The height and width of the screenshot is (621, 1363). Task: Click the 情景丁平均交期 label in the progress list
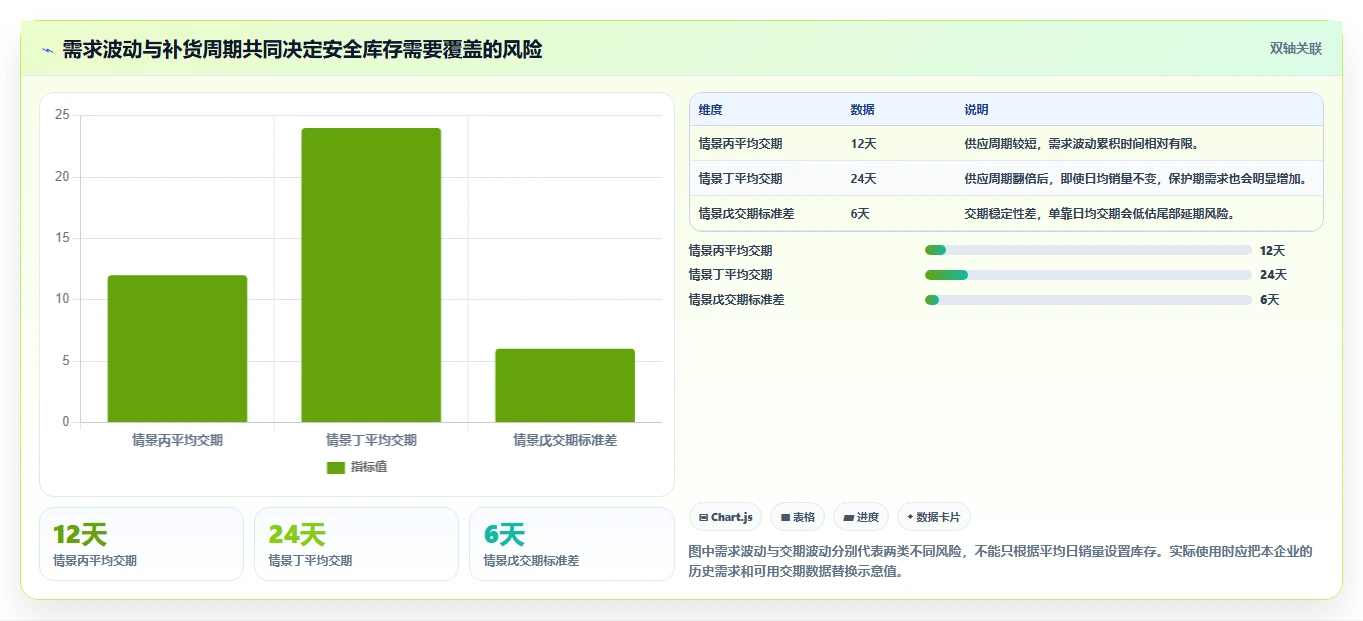[x=730, y=275]
